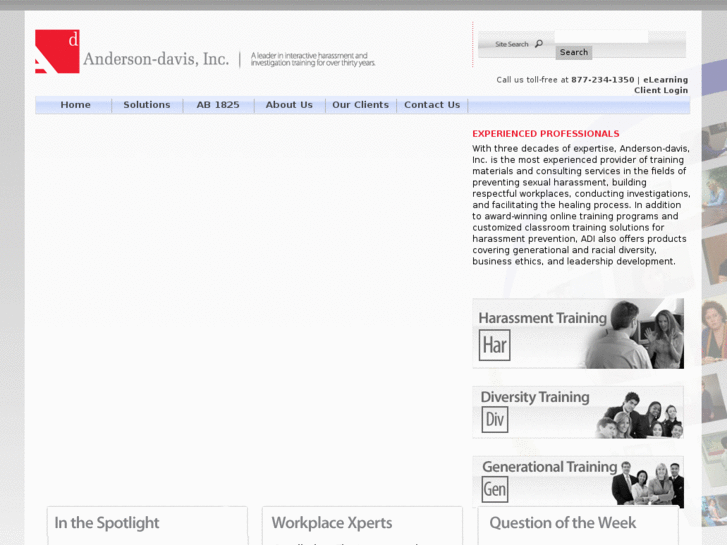Open the Contact Us menu item

pos(432,105)
